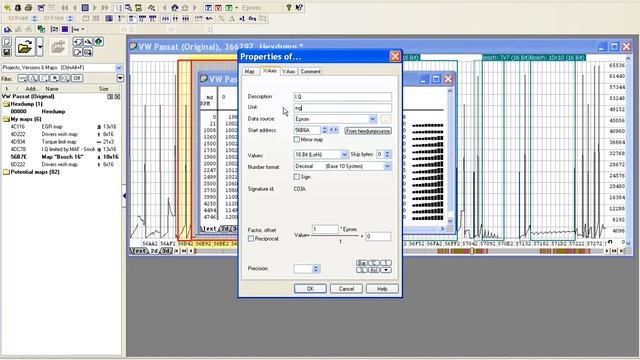This screenshot has width=640, height=360.
Task: Select the green view-mode icon left of Eprom
Action: (x=228, y=8)
